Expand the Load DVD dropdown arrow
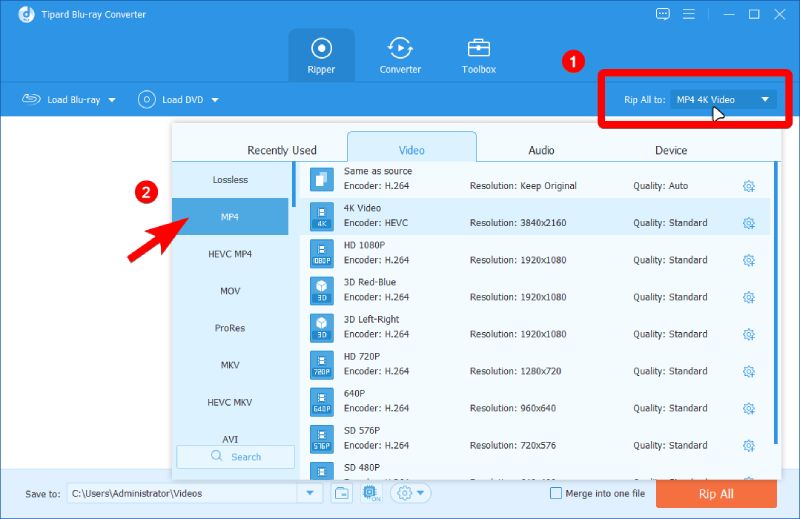The width and height of the screenshot is (800, 519). [x=215, y=100]
